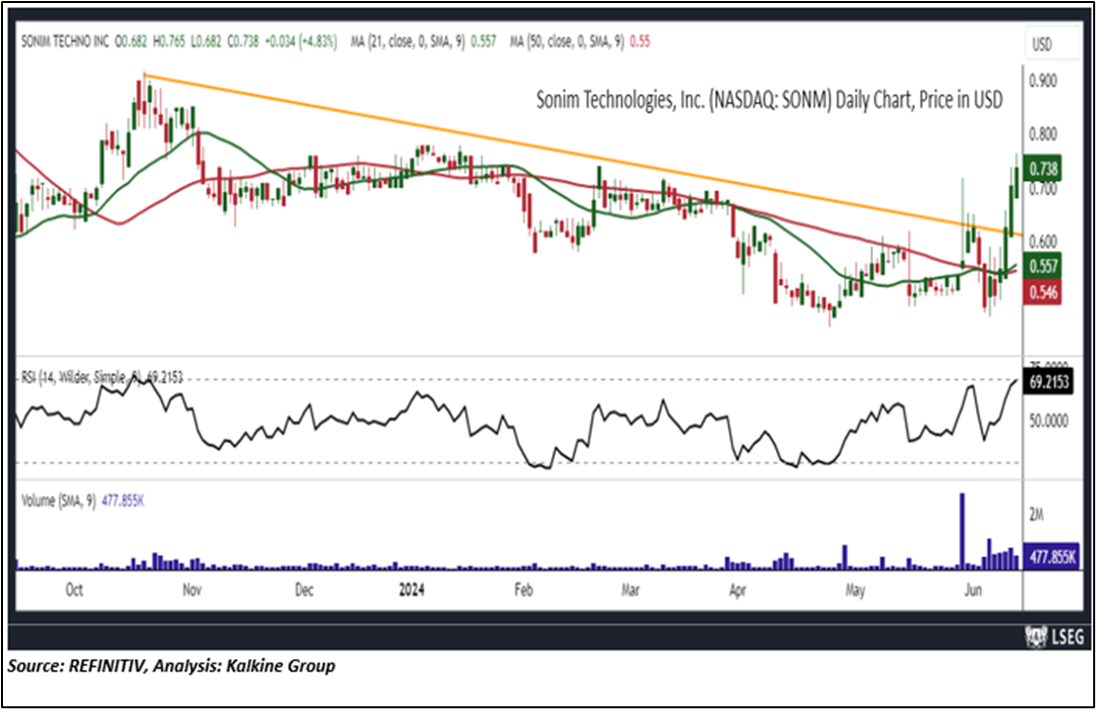The width and height of the screenshot is (1096, 709).
Task: Click the tallest volume bar near June
Action: pyautogui.click(x=962, y=531)
